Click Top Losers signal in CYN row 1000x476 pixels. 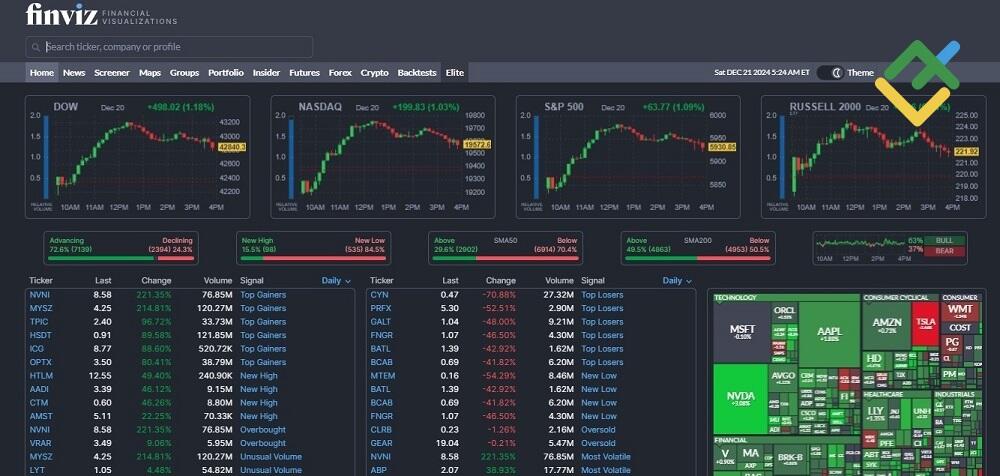coord(602,295)
